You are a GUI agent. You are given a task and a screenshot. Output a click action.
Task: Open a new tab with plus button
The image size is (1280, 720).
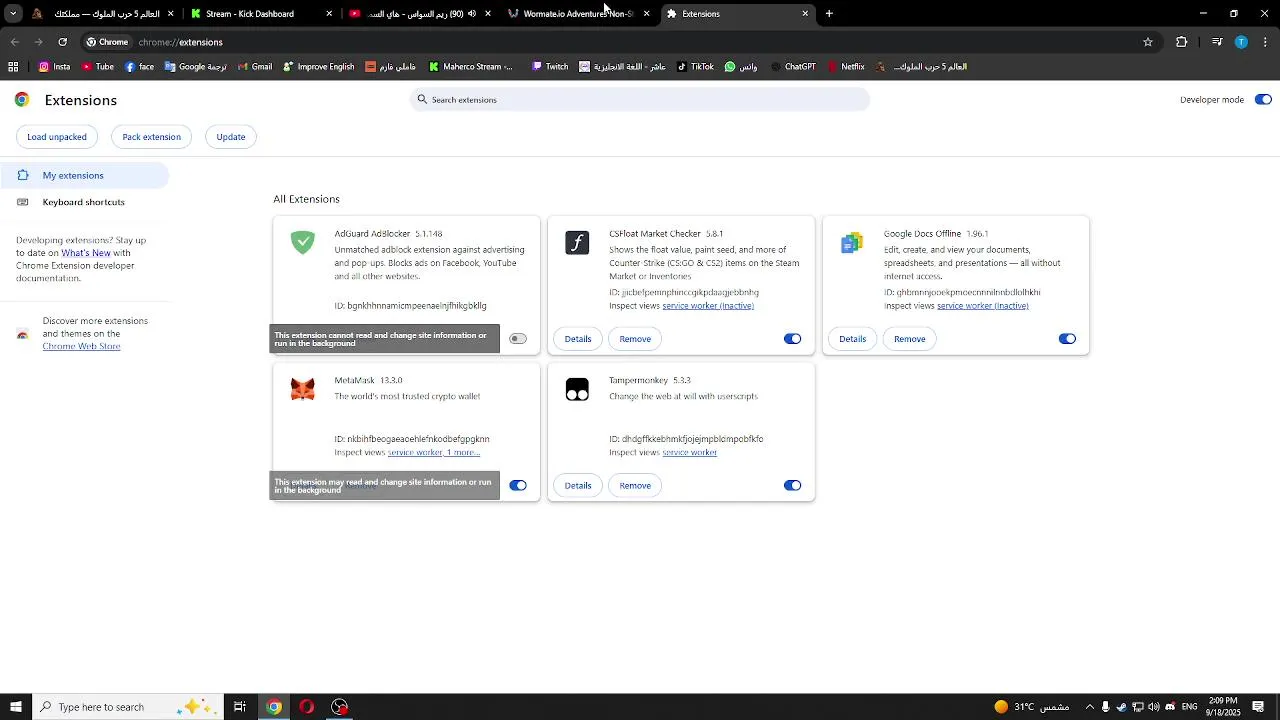[829, 14]
